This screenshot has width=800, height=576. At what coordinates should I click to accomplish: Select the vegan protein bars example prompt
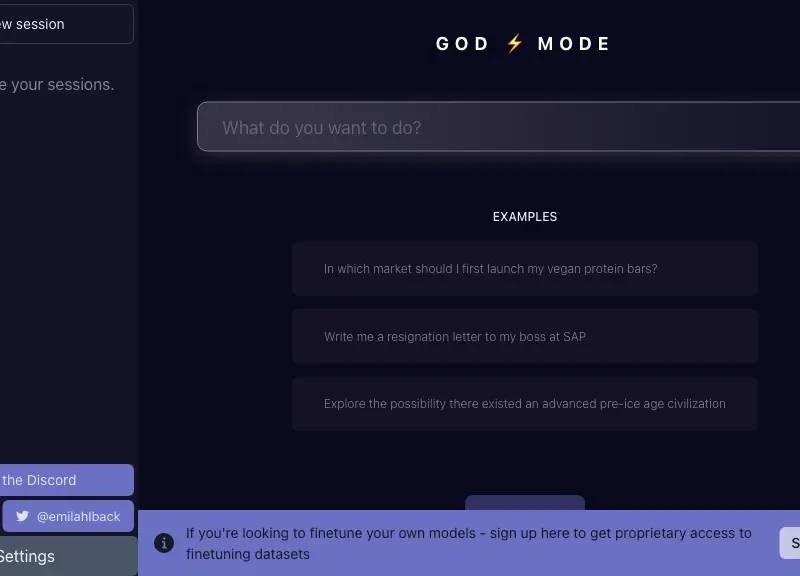coord(524,268)
